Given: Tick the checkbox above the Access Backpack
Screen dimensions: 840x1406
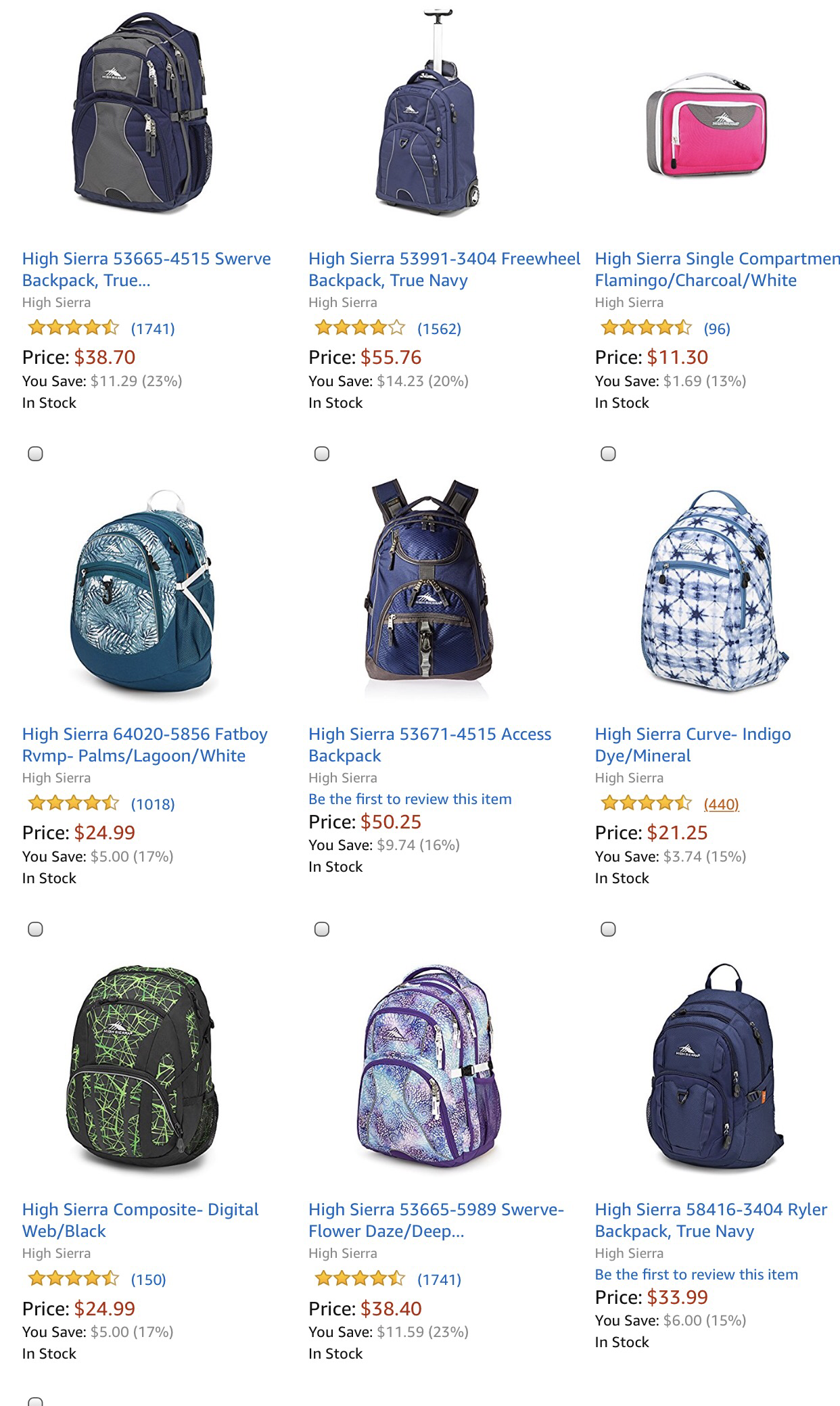Looking at the screenshot, I should 322,454.
